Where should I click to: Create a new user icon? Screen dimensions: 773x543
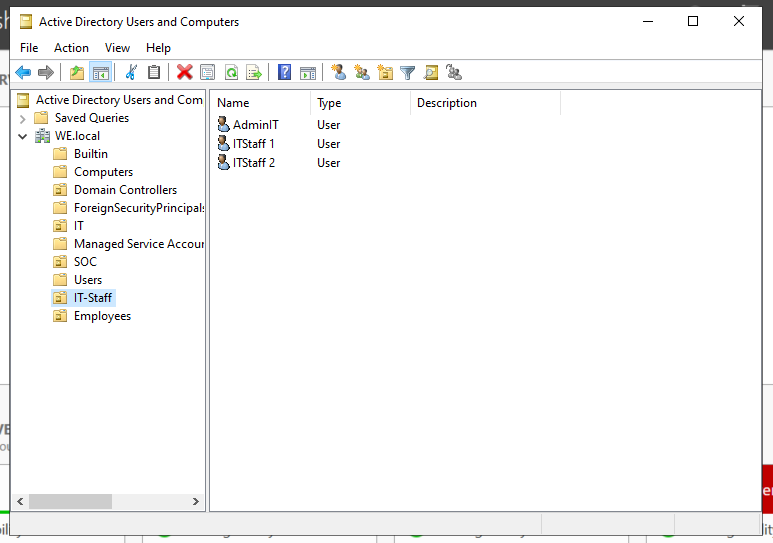(338, 72)
